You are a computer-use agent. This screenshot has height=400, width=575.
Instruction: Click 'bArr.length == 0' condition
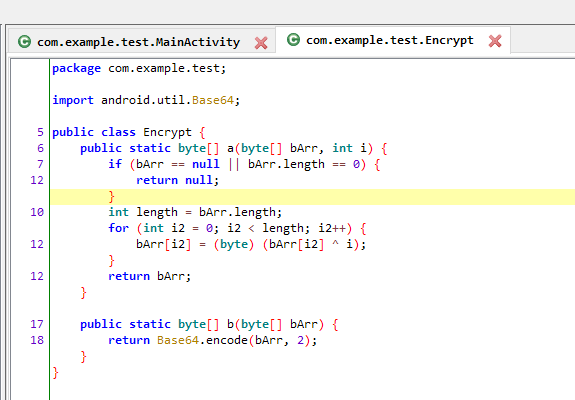click(x=304, y=164)
